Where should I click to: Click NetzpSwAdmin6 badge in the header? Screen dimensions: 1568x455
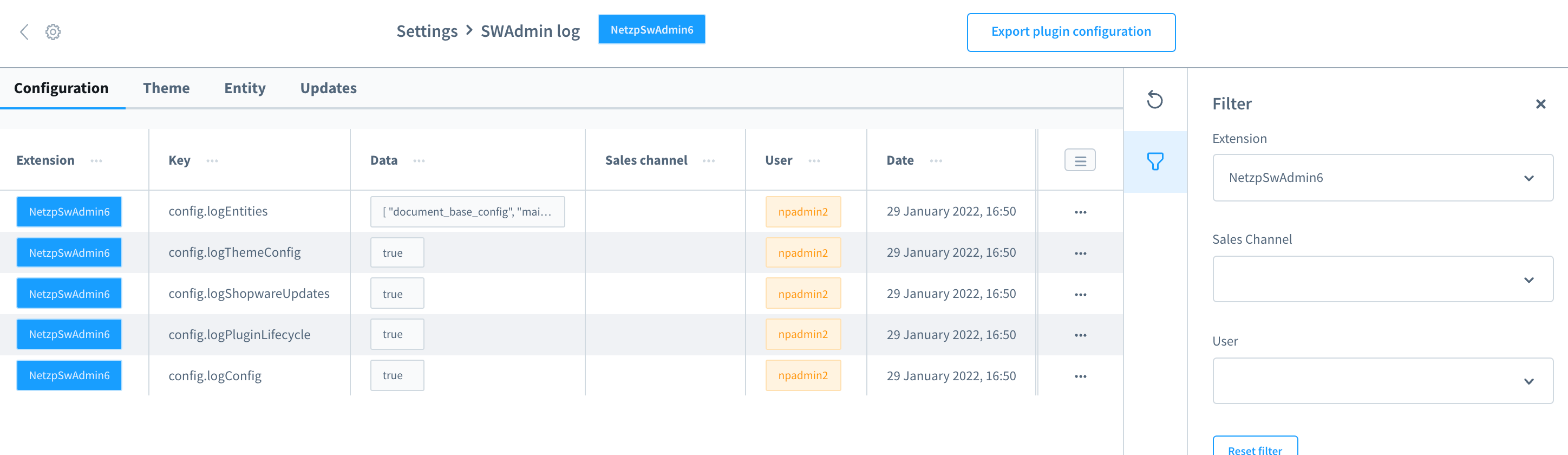click(651, 29)
